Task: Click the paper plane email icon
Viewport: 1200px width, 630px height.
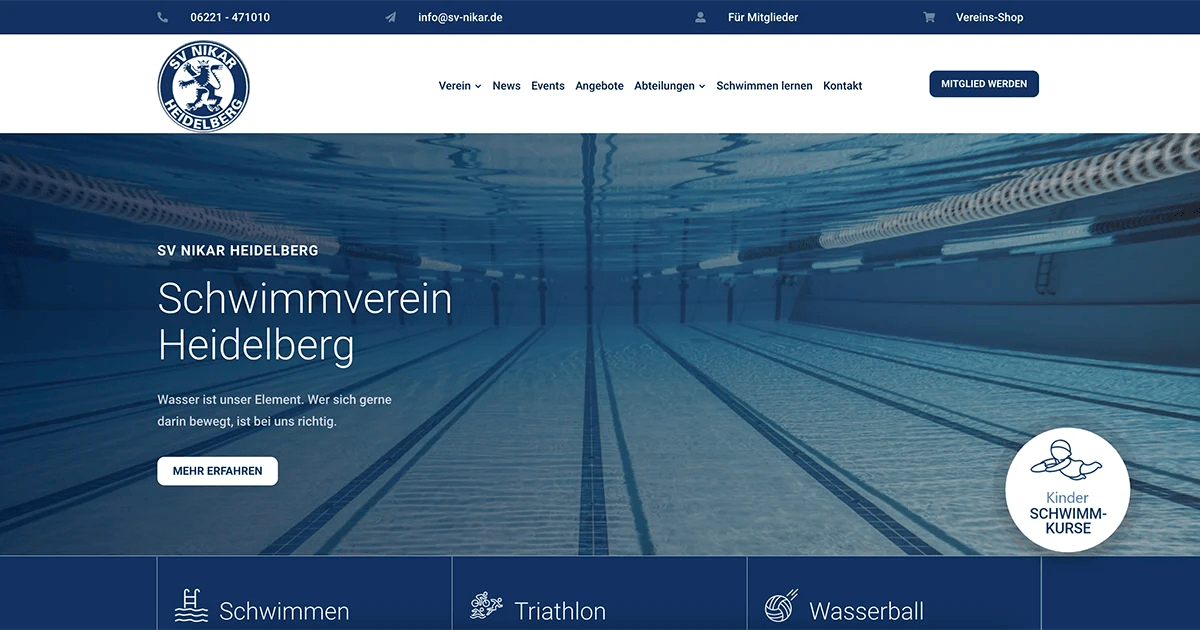Action: pyautogui.click(x=391, y=17)
